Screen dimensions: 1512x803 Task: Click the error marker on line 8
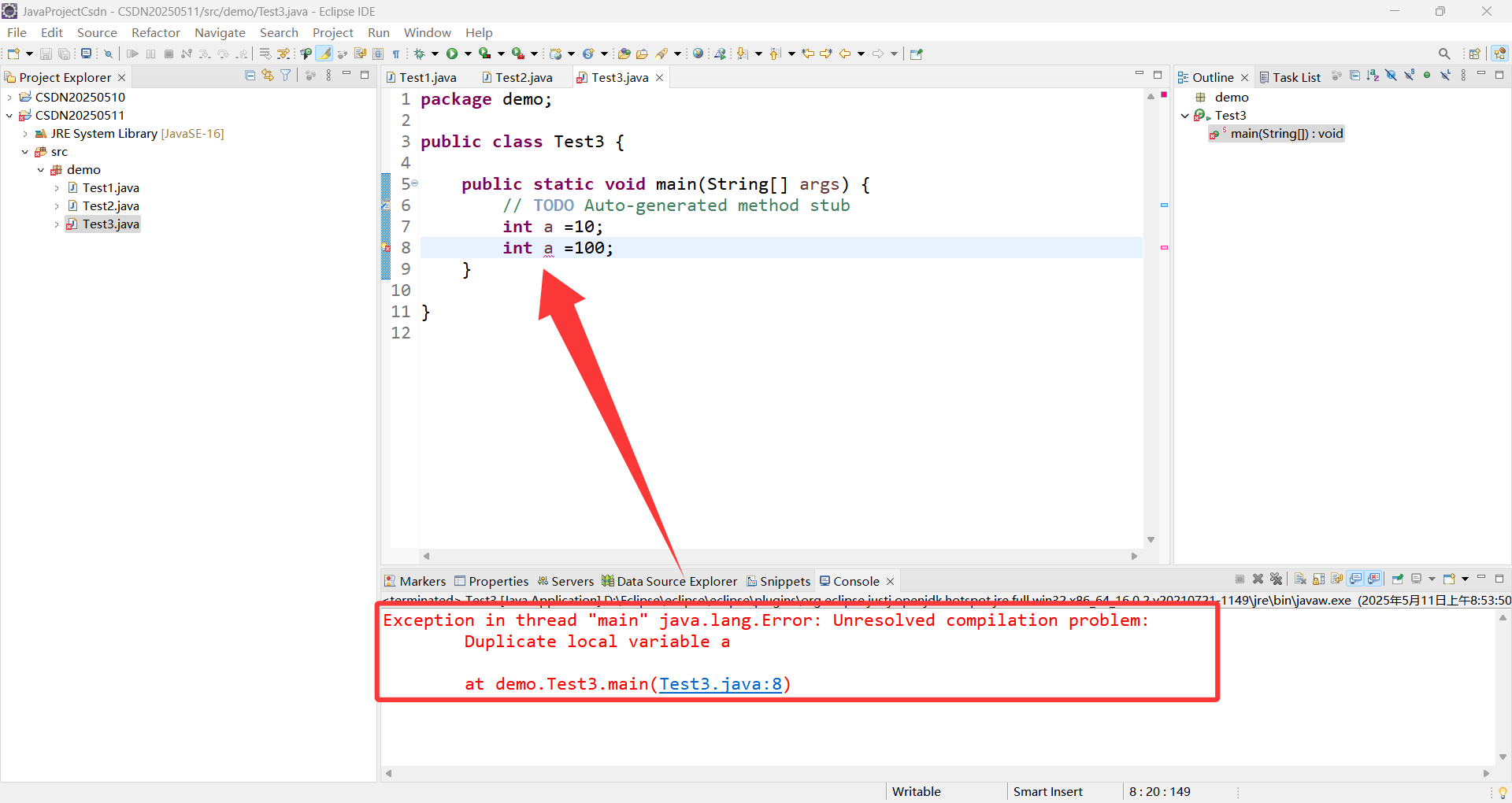tap(386, 248)
